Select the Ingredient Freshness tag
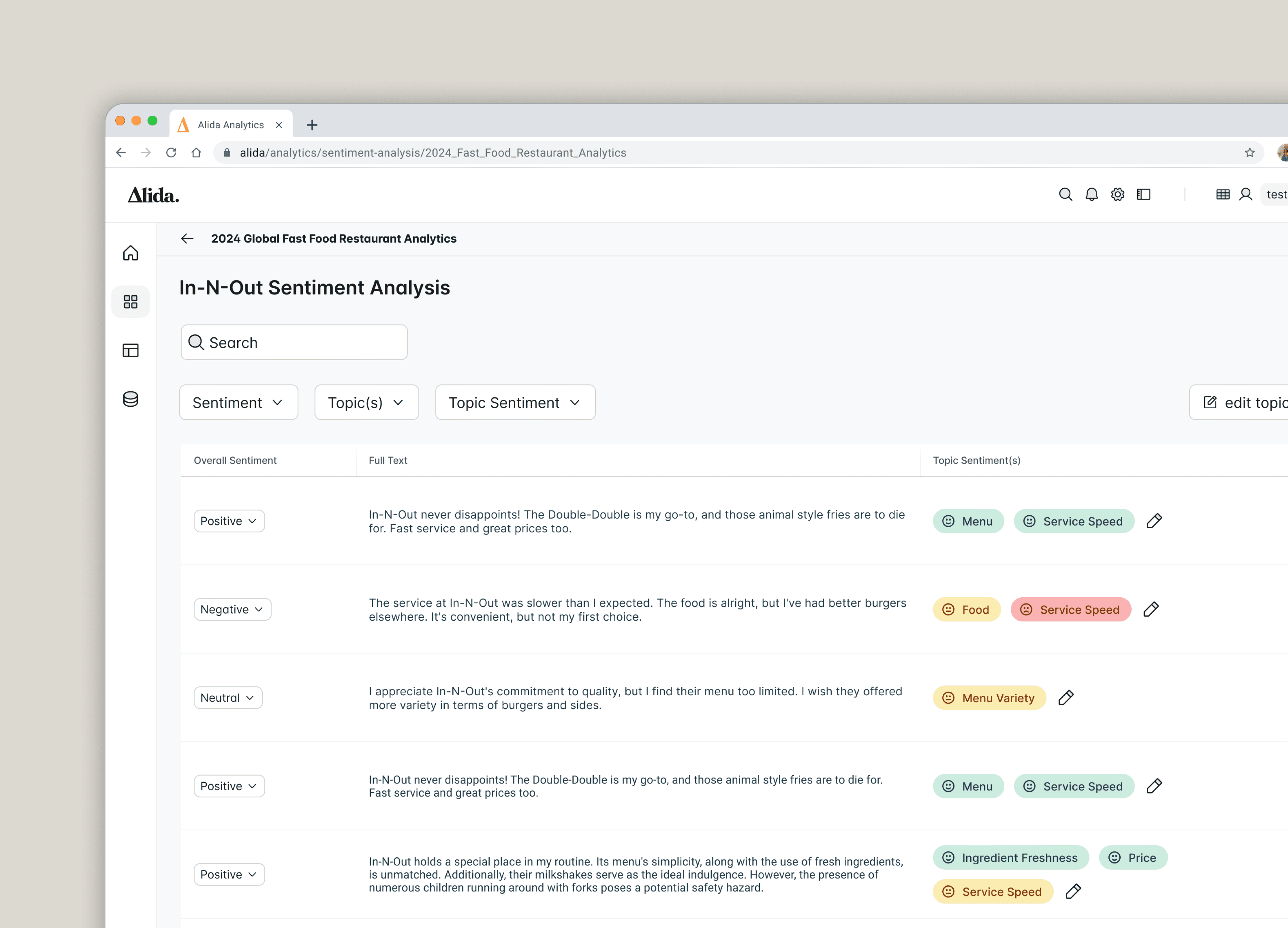1288x928 pixels. pos(1011,858)
